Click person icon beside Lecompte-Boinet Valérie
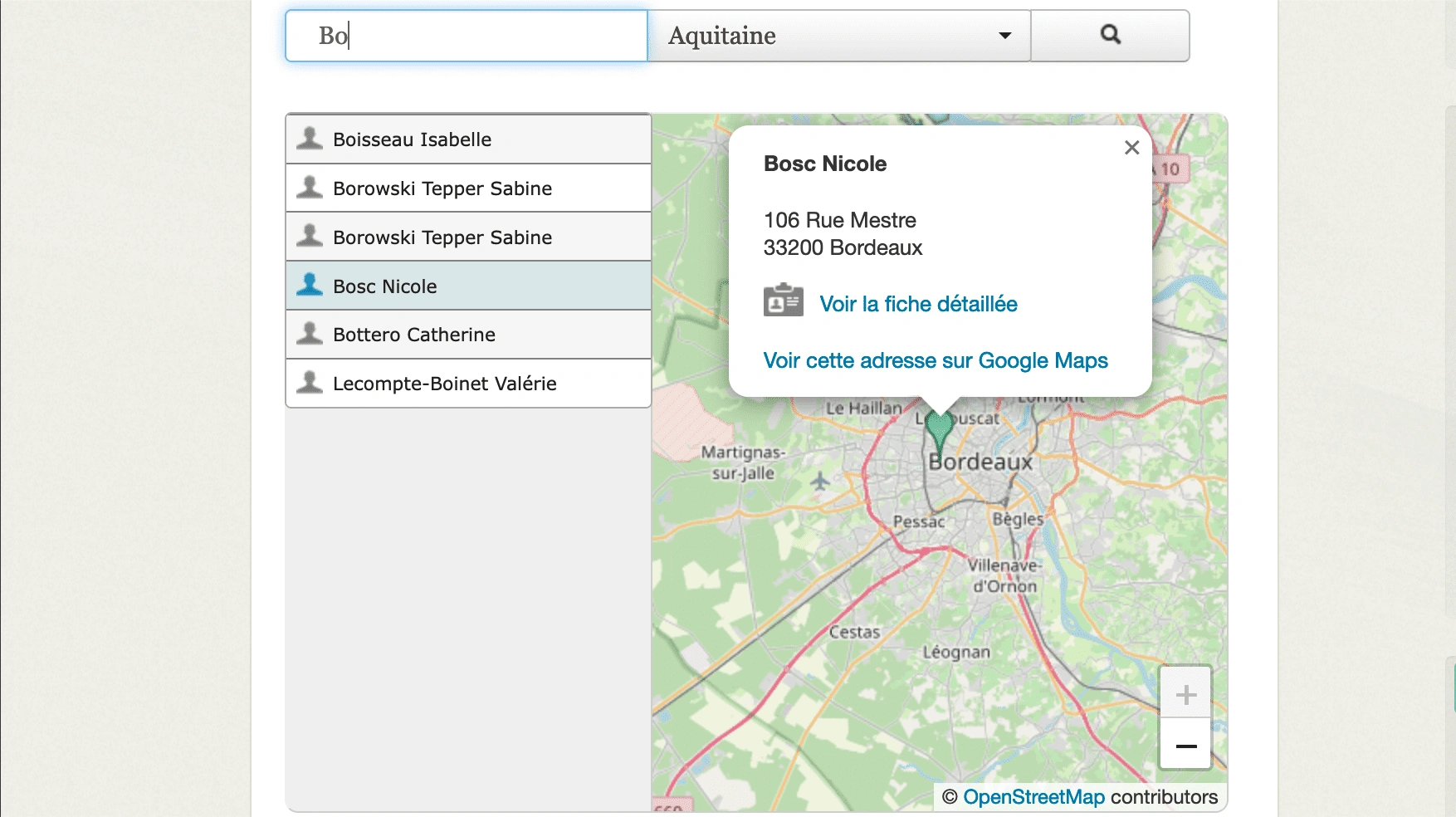Image resolution: width=1456 pixels, height=817 pixels. pos(310,382)
